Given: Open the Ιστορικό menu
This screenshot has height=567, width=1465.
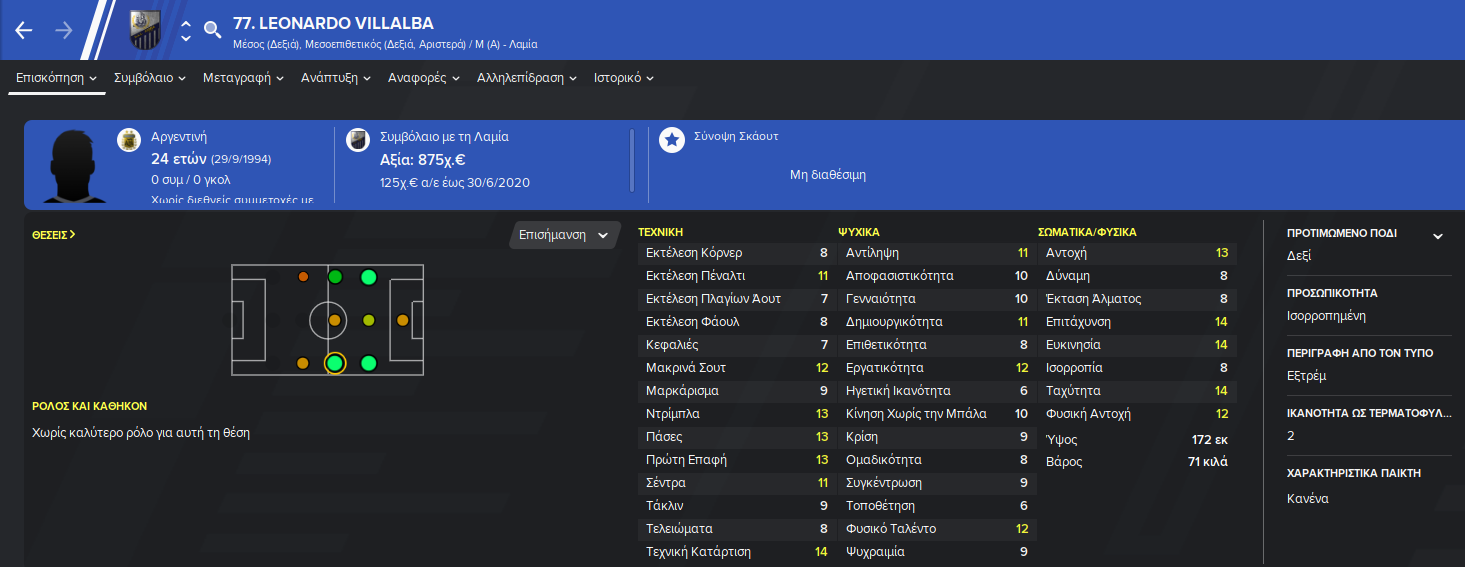Looking at the screenshot, I should [x=624, y=77].
